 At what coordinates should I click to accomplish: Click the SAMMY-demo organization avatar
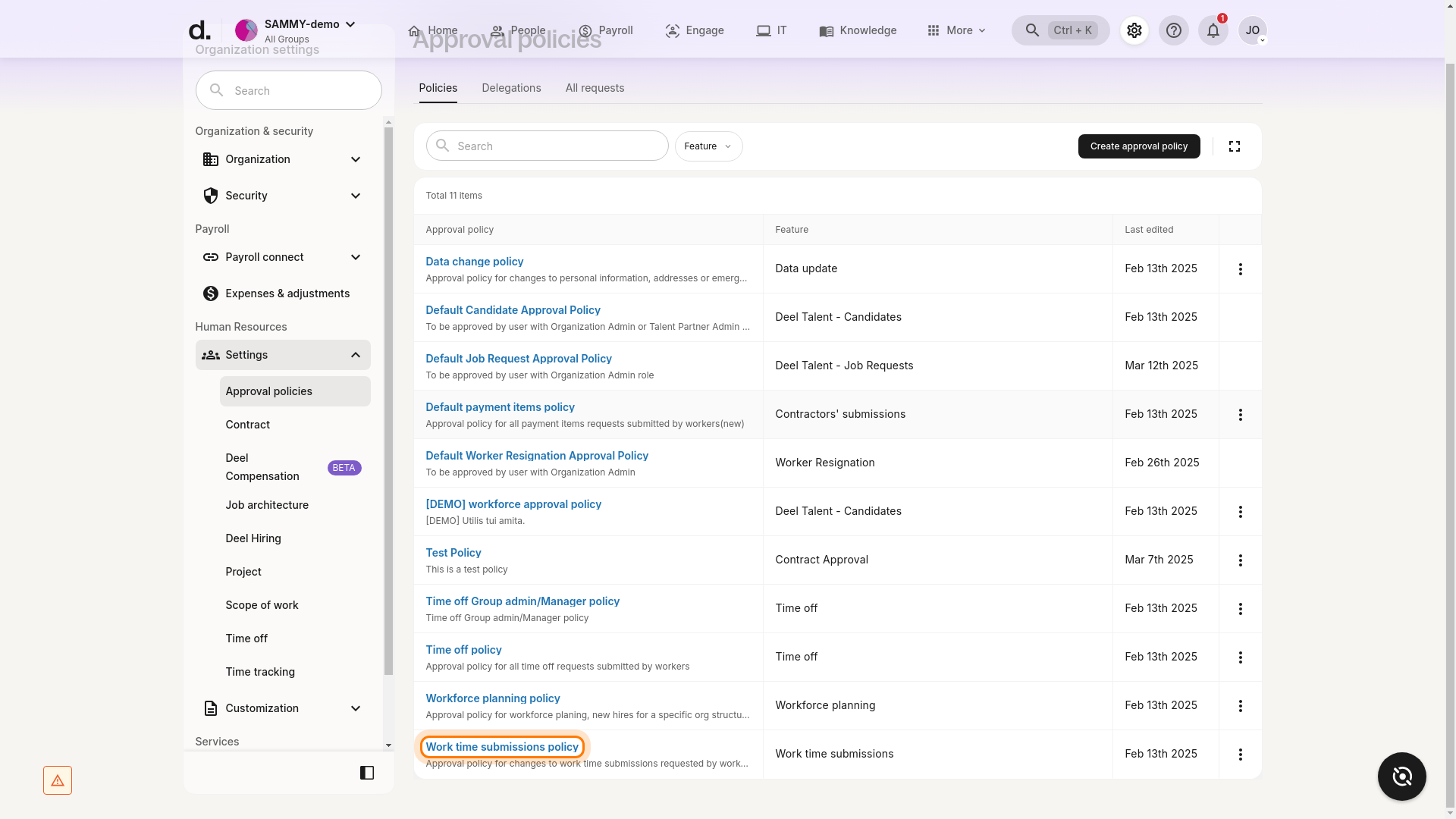tap(246, 30)
